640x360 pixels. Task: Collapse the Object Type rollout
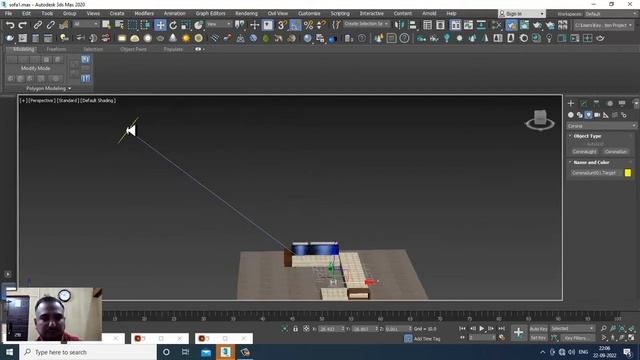point(587,136)
